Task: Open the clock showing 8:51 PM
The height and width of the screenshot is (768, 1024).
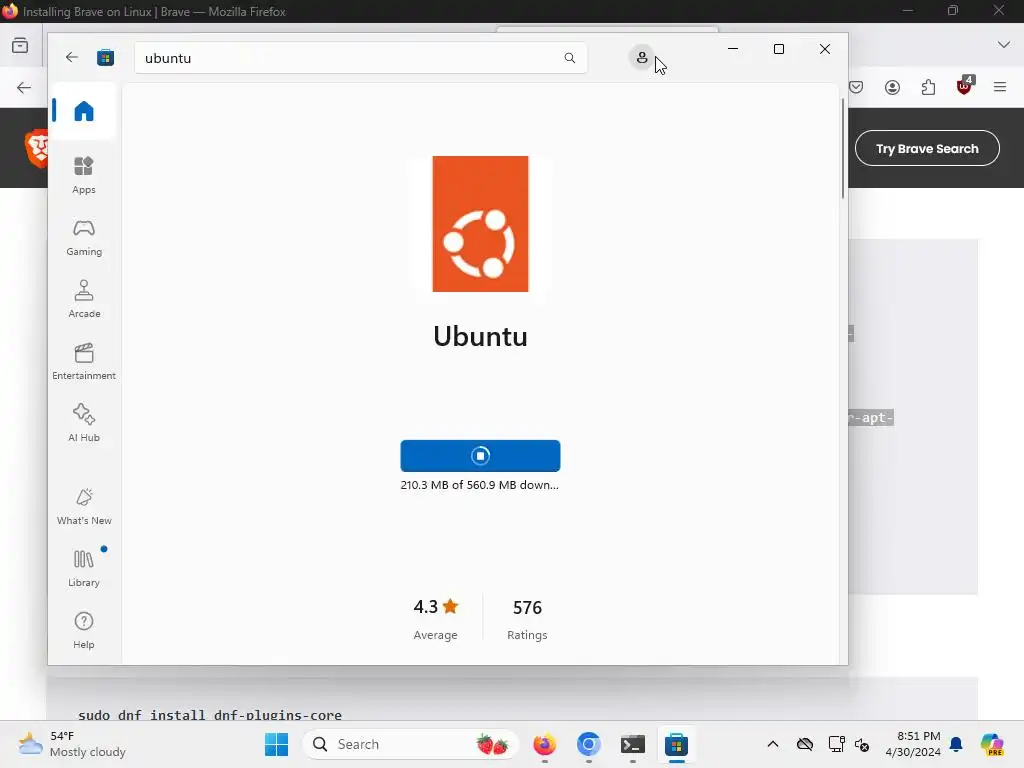Action: [x=913, y=744]
